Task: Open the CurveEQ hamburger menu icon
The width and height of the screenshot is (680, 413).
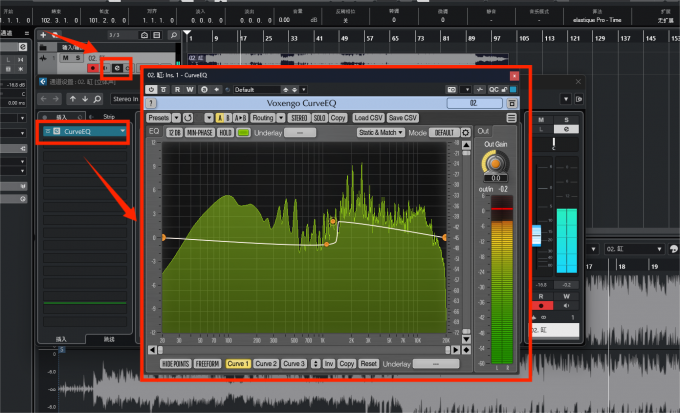Action: tap(511, 118)
